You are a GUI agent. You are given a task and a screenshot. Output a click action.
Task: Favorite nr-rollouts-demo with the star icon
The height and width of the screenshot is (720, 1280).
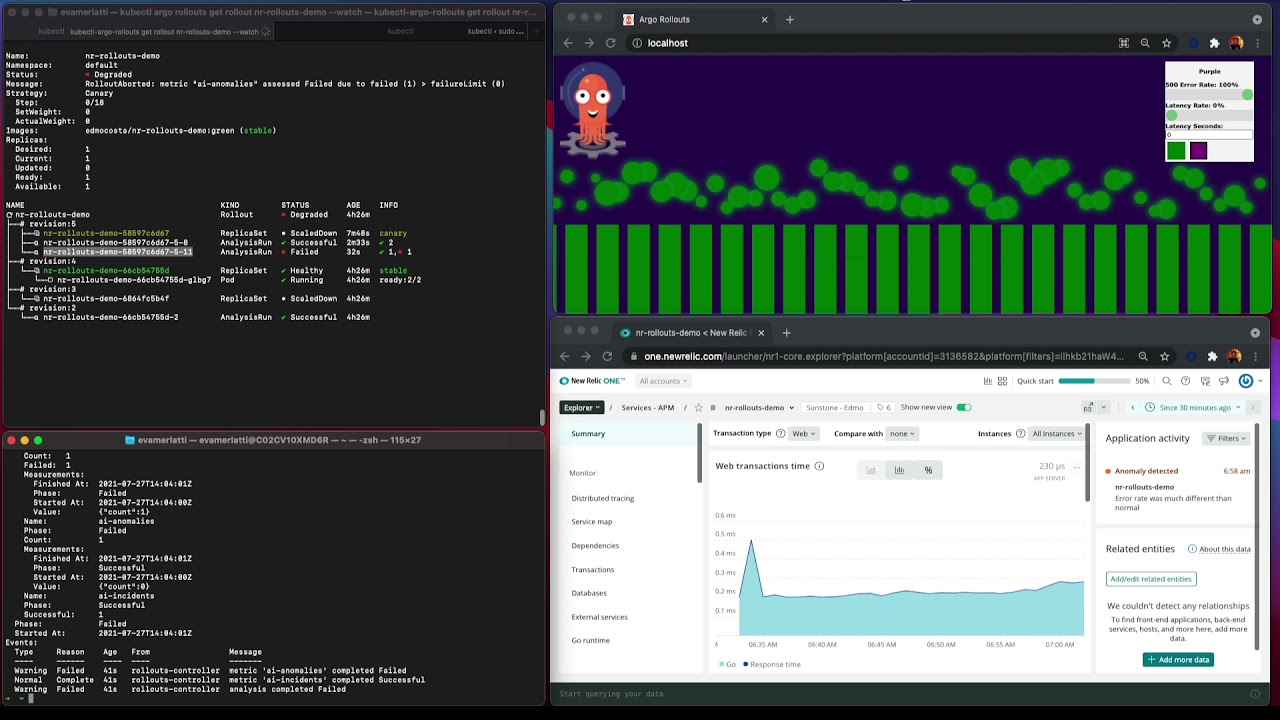point(698,407)
